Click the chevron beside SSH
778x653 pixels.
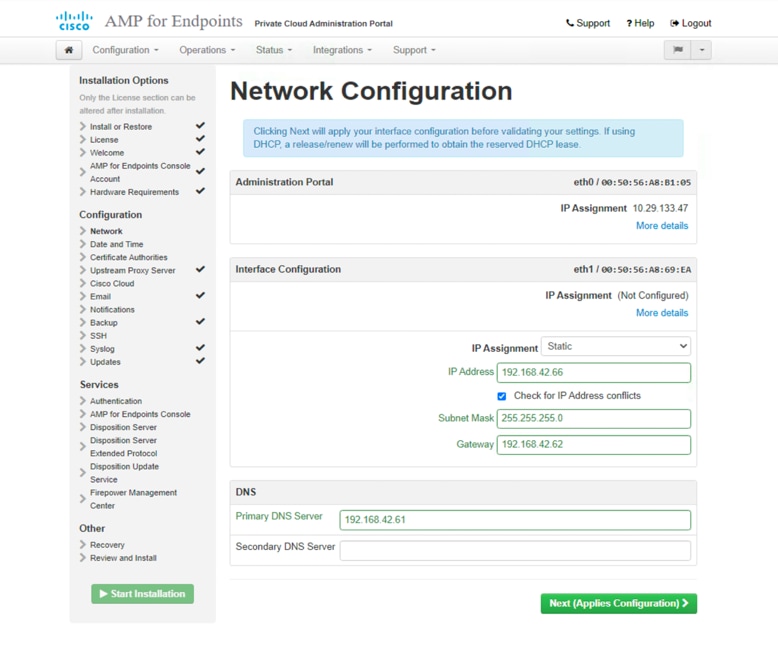click(83, 335)
